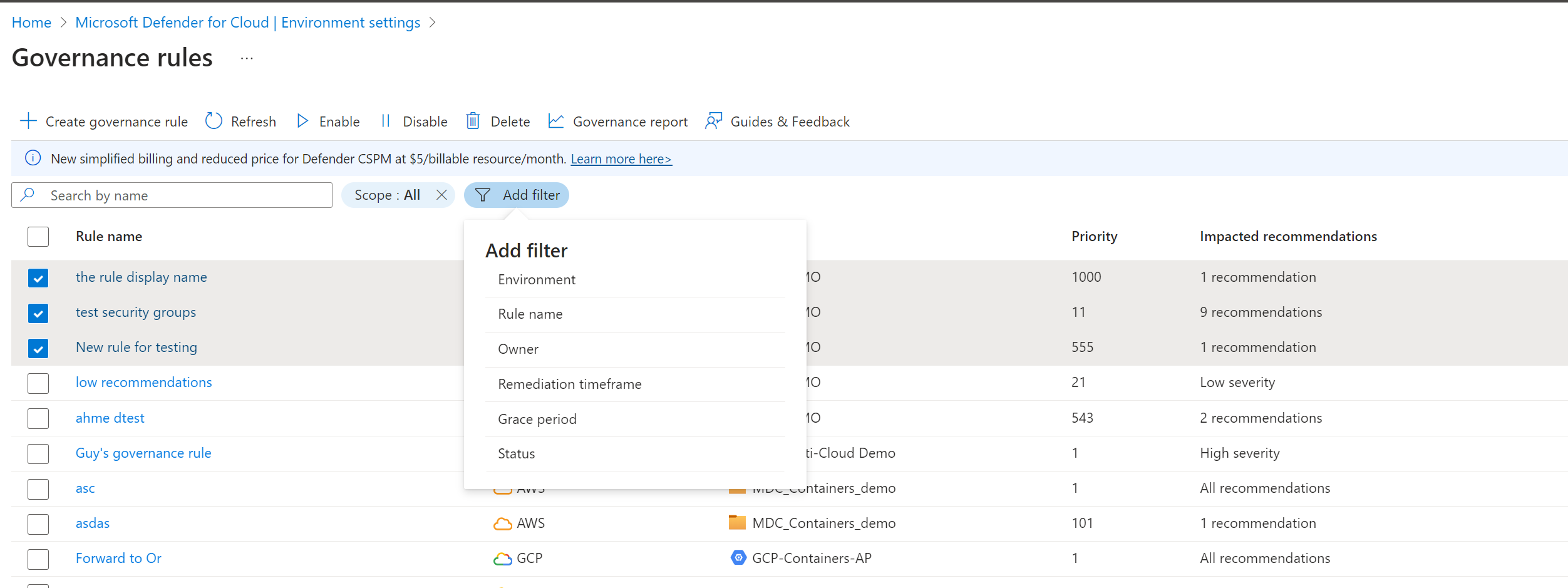Check the 'ahme dtest' row checkbox
The height and width of the screenshot is (588, 1568).
pyautogui.click(x=38, y=418)
